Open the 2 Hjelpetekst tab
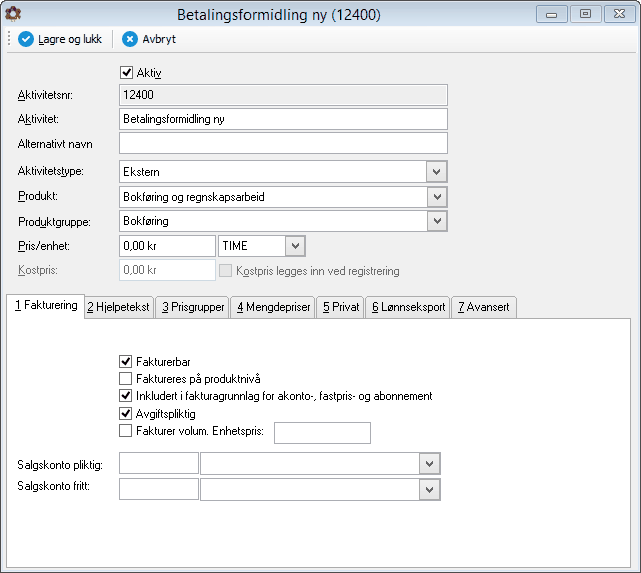The width and height of the screenshot is (641, 573). click(x=119, y=307)
